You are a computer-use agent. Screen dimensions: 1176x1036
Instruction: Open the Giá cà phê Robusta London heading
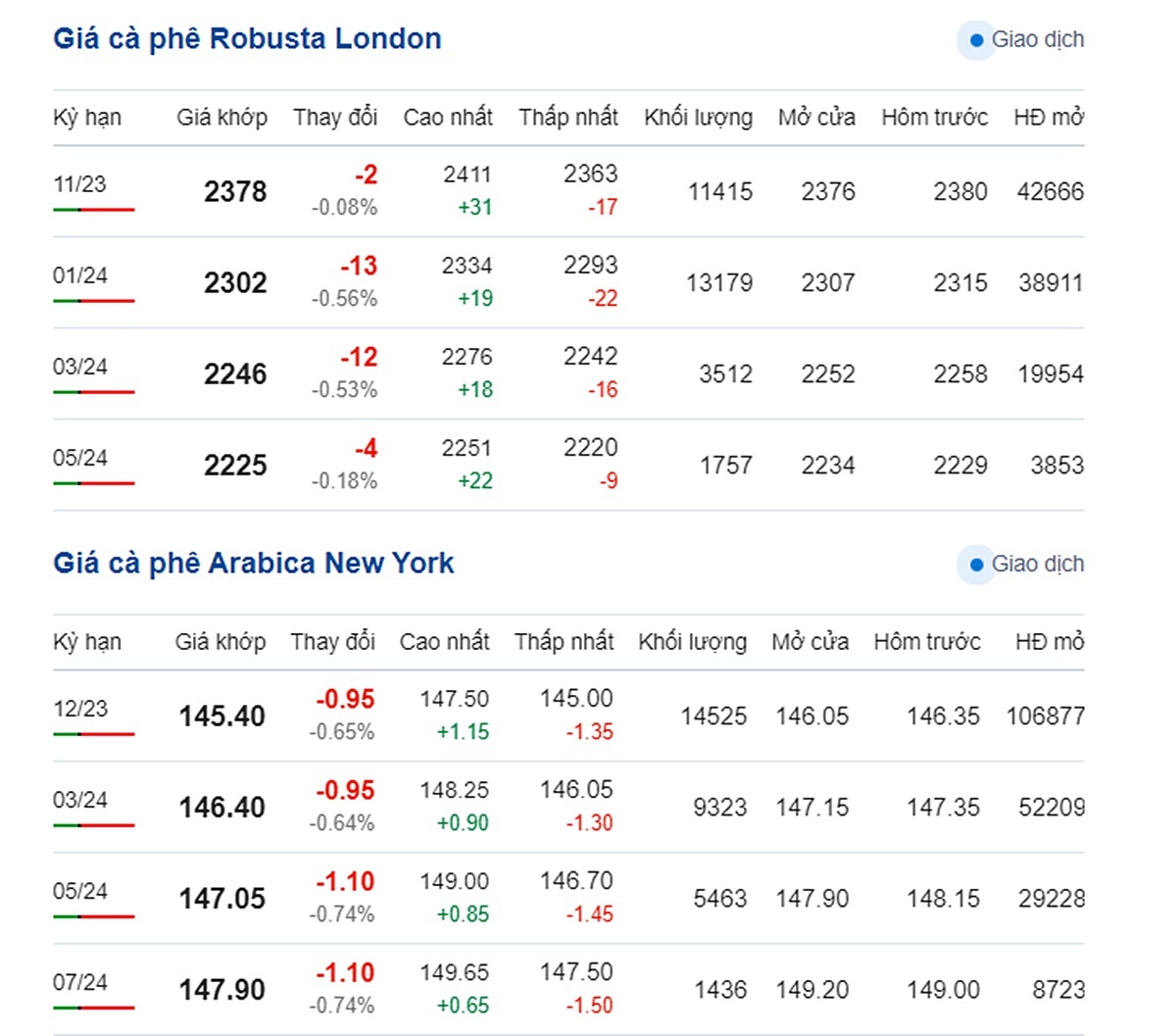[247, 39]
